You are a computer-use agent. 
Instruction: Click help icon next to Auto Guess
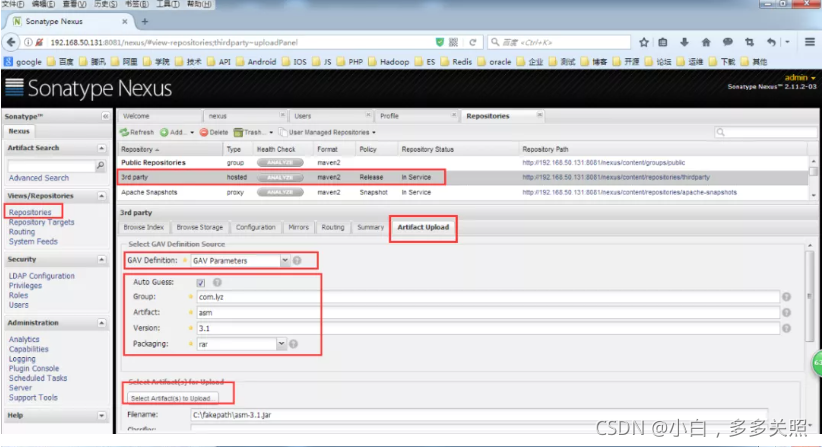click(217, 282)
